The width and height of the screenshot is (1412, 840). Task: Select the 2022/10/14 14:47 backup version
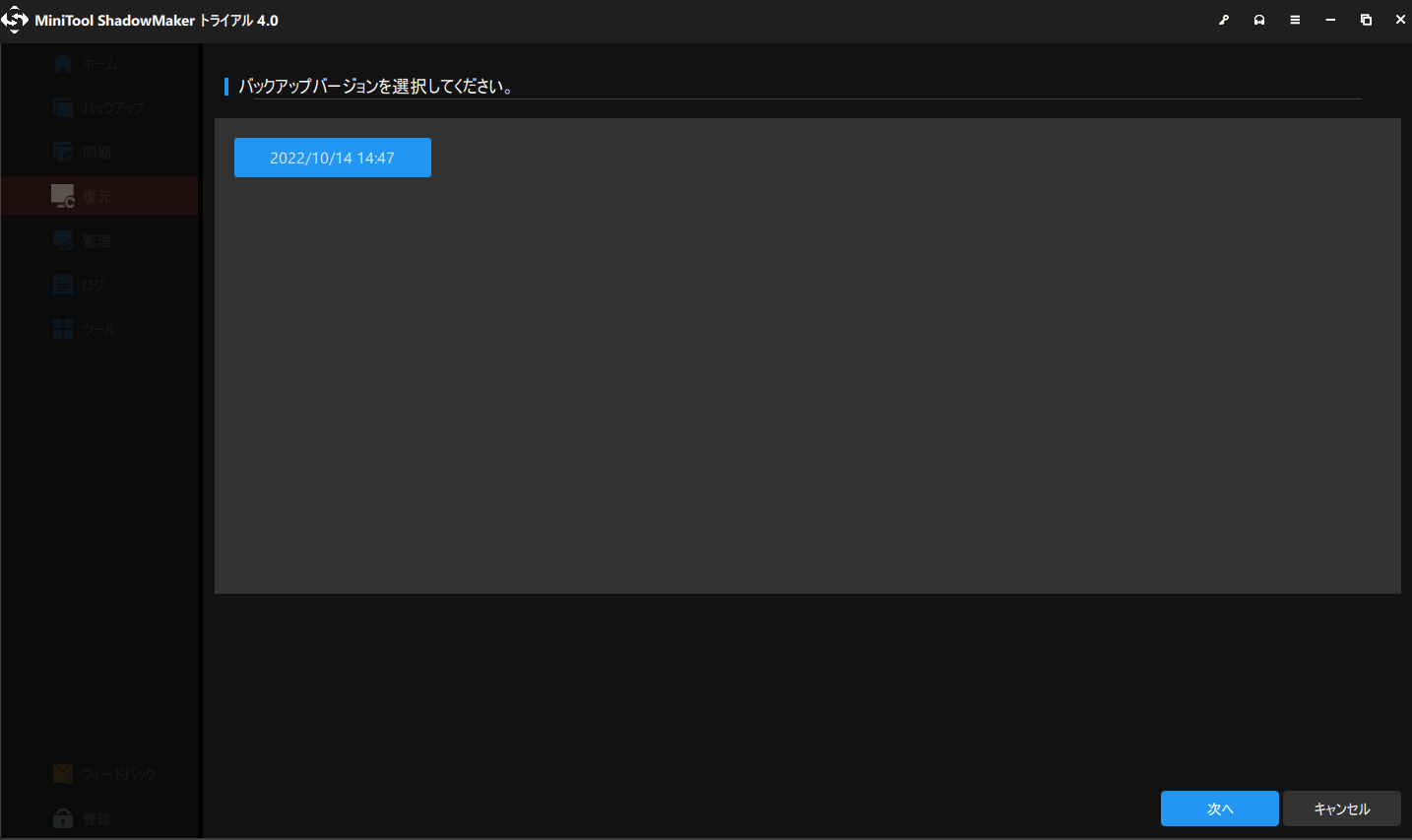pos(332,158)
